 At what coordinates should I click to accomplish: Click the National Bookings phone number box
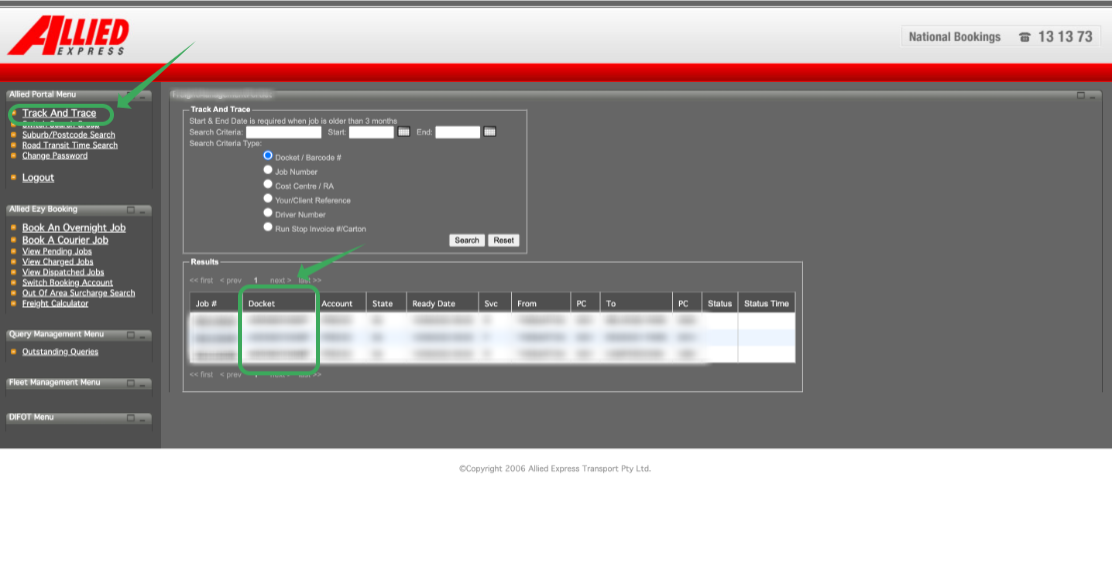[x=1001, y=37]
